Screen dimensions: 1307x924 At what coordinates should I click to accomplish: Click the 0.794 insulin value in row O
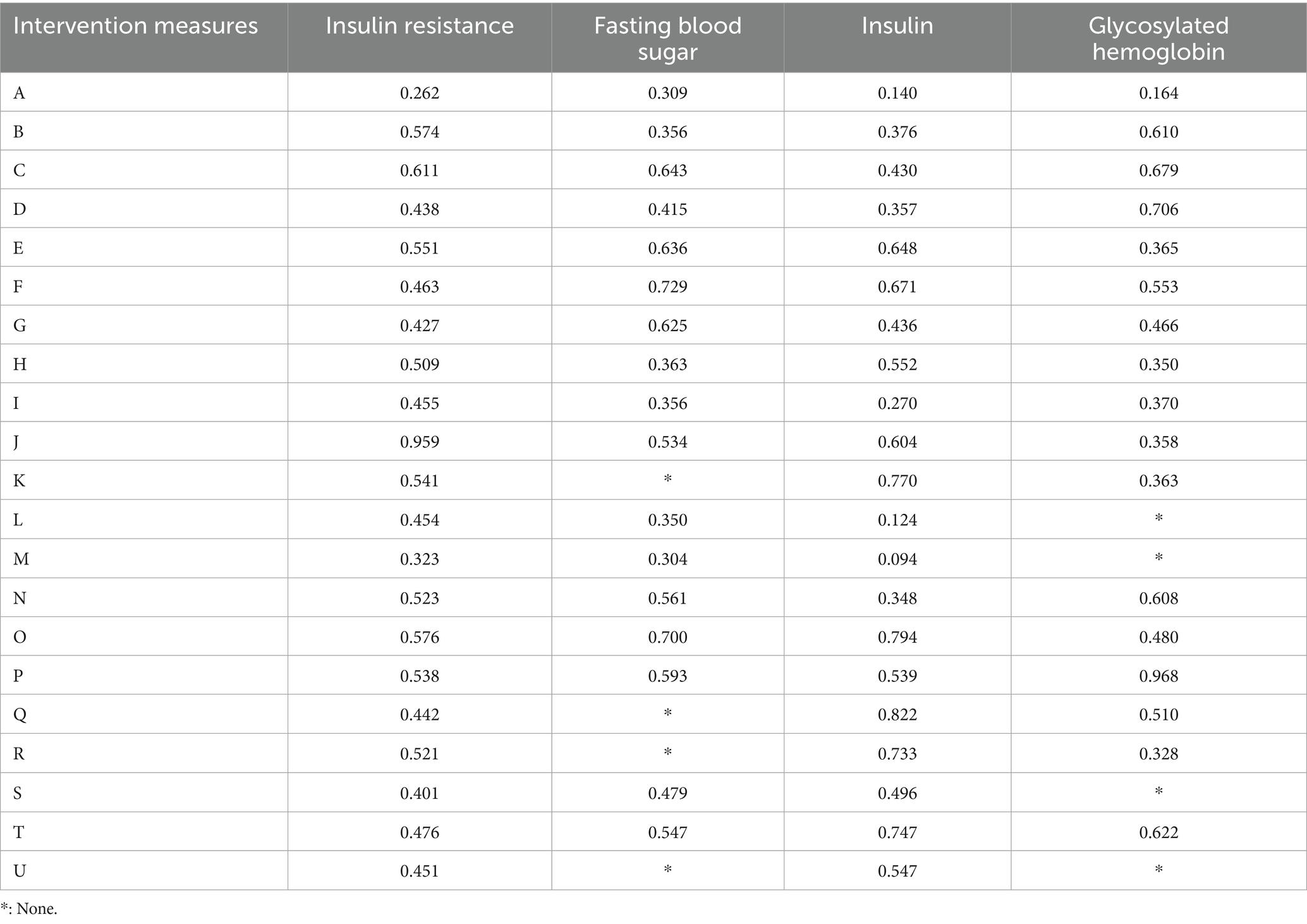pyautogui.click(x=897, y=636)
